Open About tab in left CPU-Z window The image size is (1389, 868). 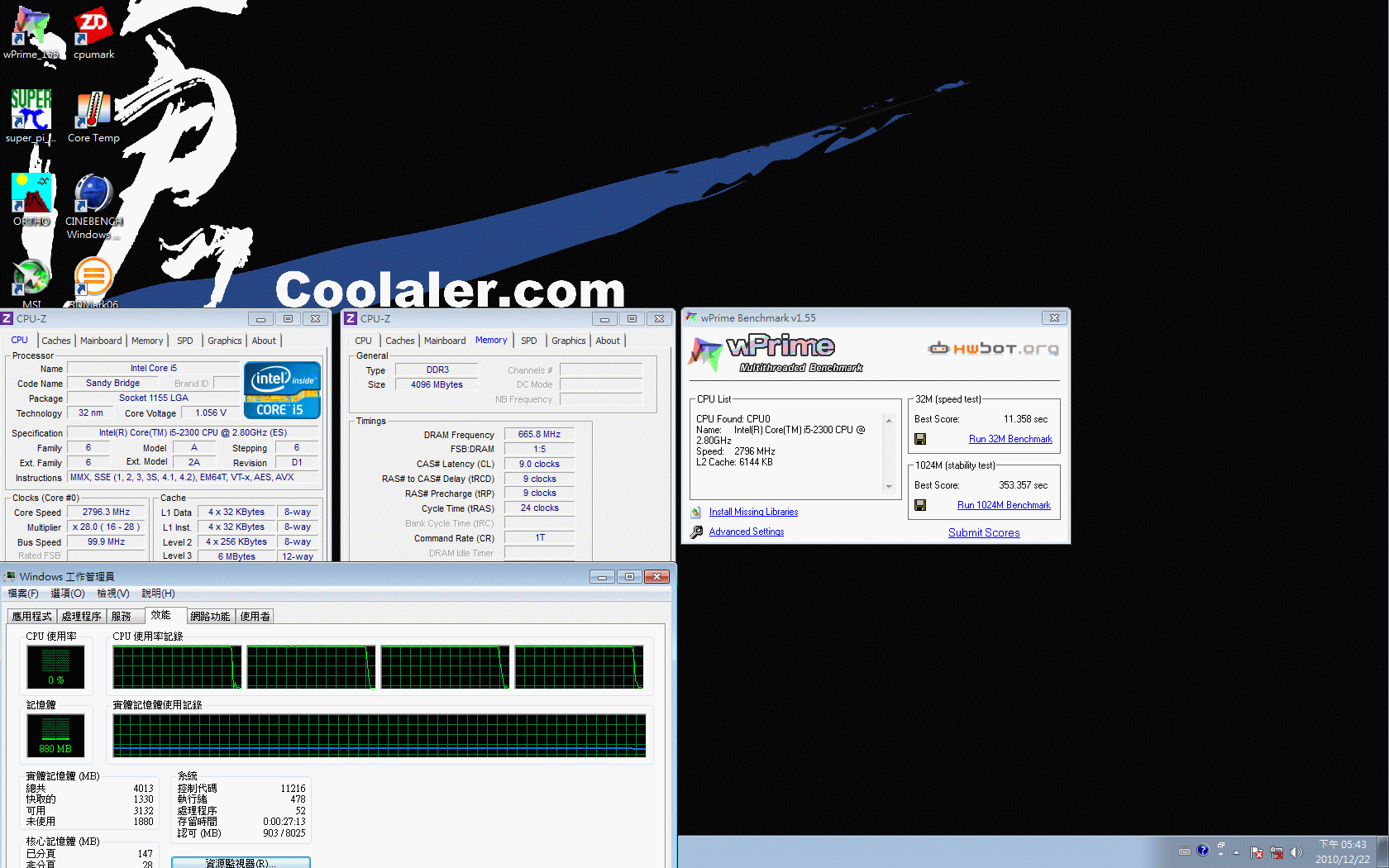264,341
